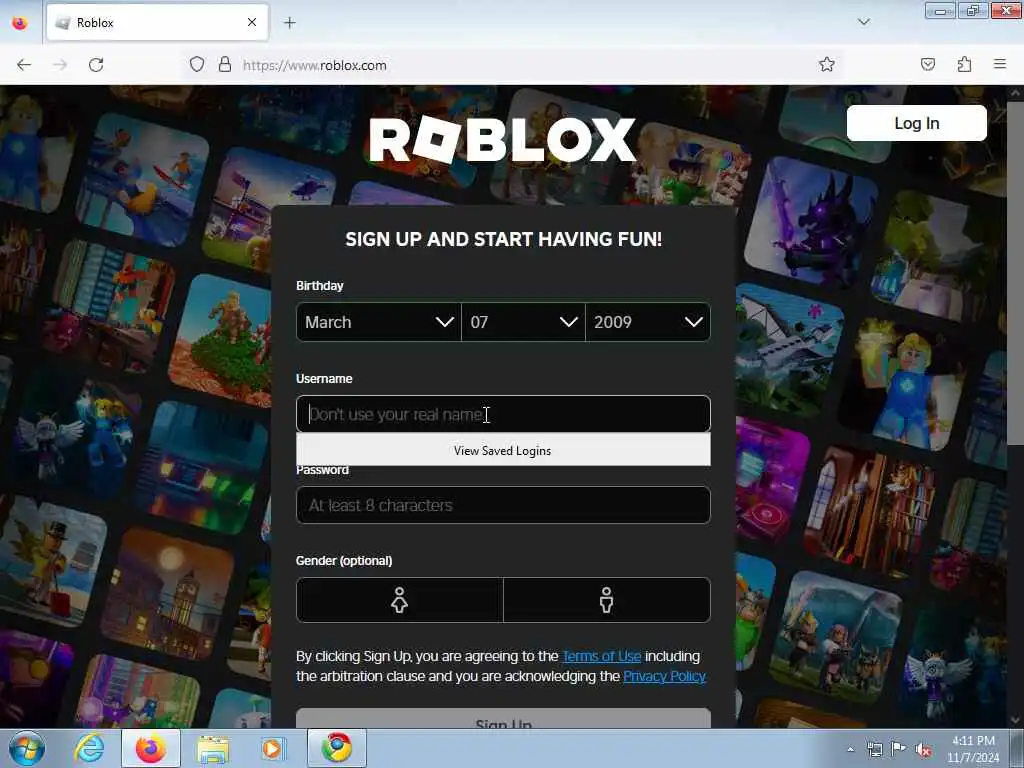Image resolution: width=1024 pixels, height=768 pixels.
Task: Click the Firefox View icon beside tabs
Action: [x=20, y=23]
